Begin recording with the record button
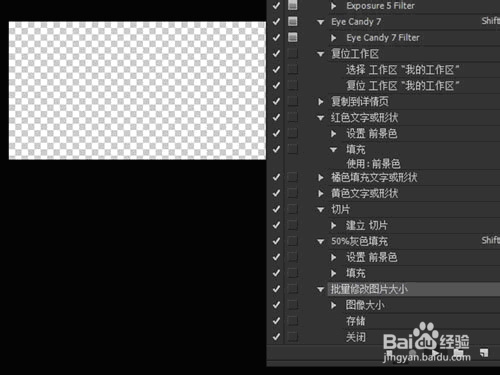 (x=412, y=353)
